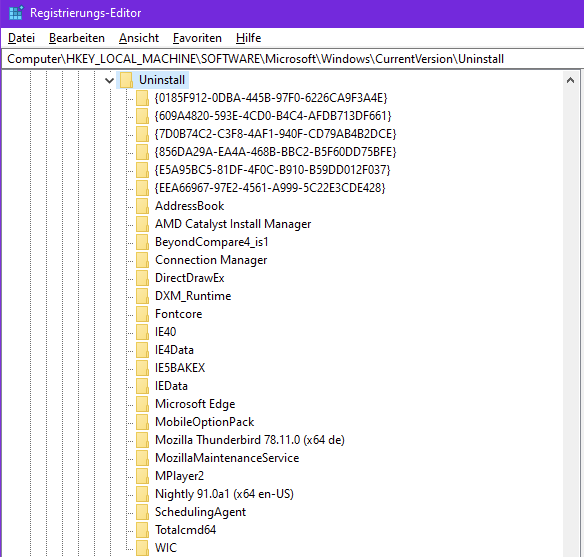Screen dimensions: 584x557
Task: Select the Uninstall key label
Action: (162, 80)
